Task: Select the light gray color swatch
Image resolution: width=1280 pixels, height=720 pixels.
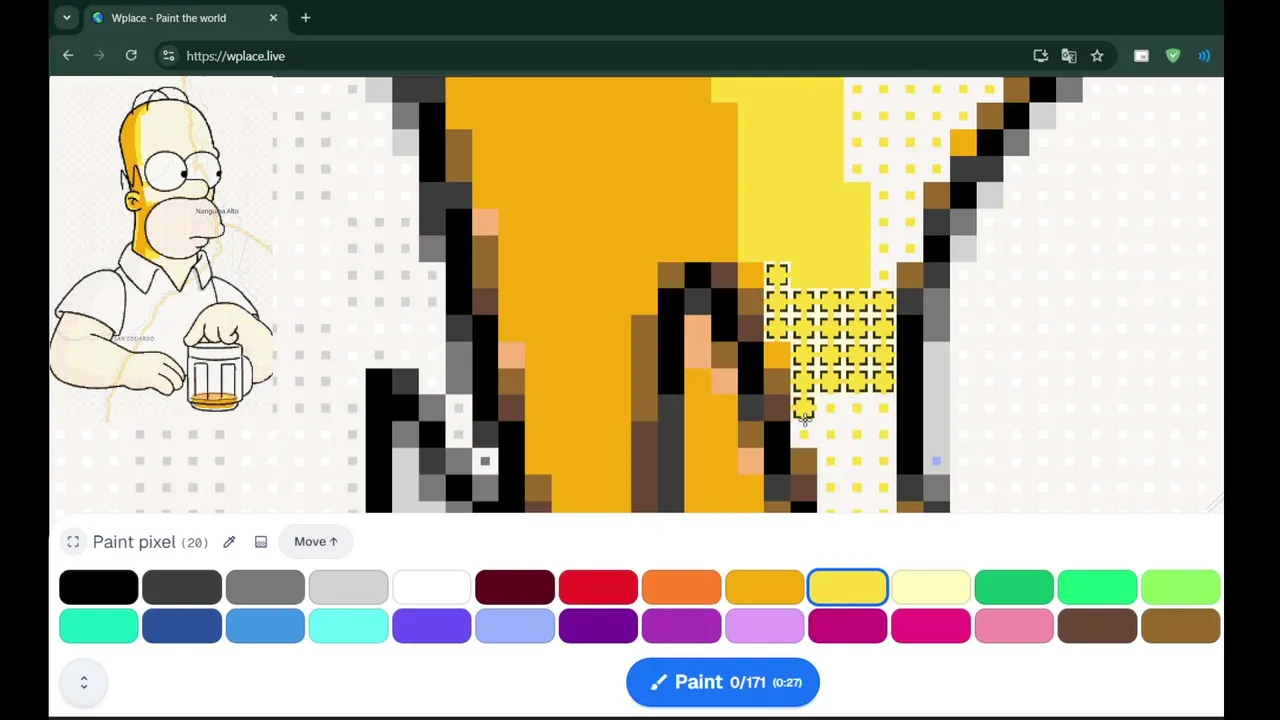Action: [348, 587]
